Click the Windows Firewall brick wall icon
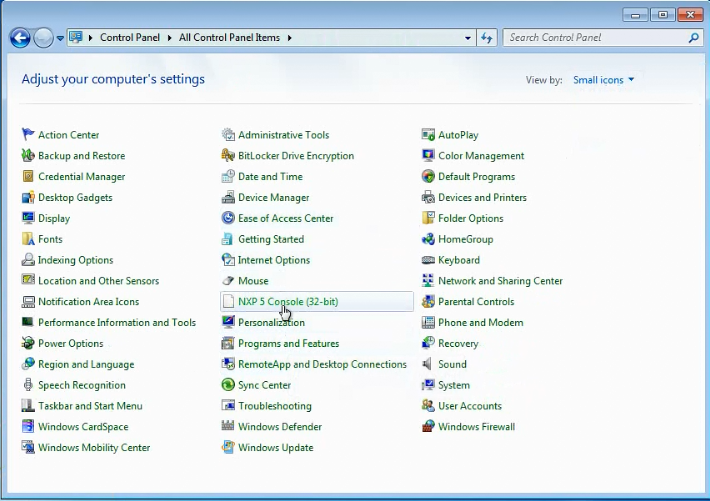 click(x=428, y=426)
